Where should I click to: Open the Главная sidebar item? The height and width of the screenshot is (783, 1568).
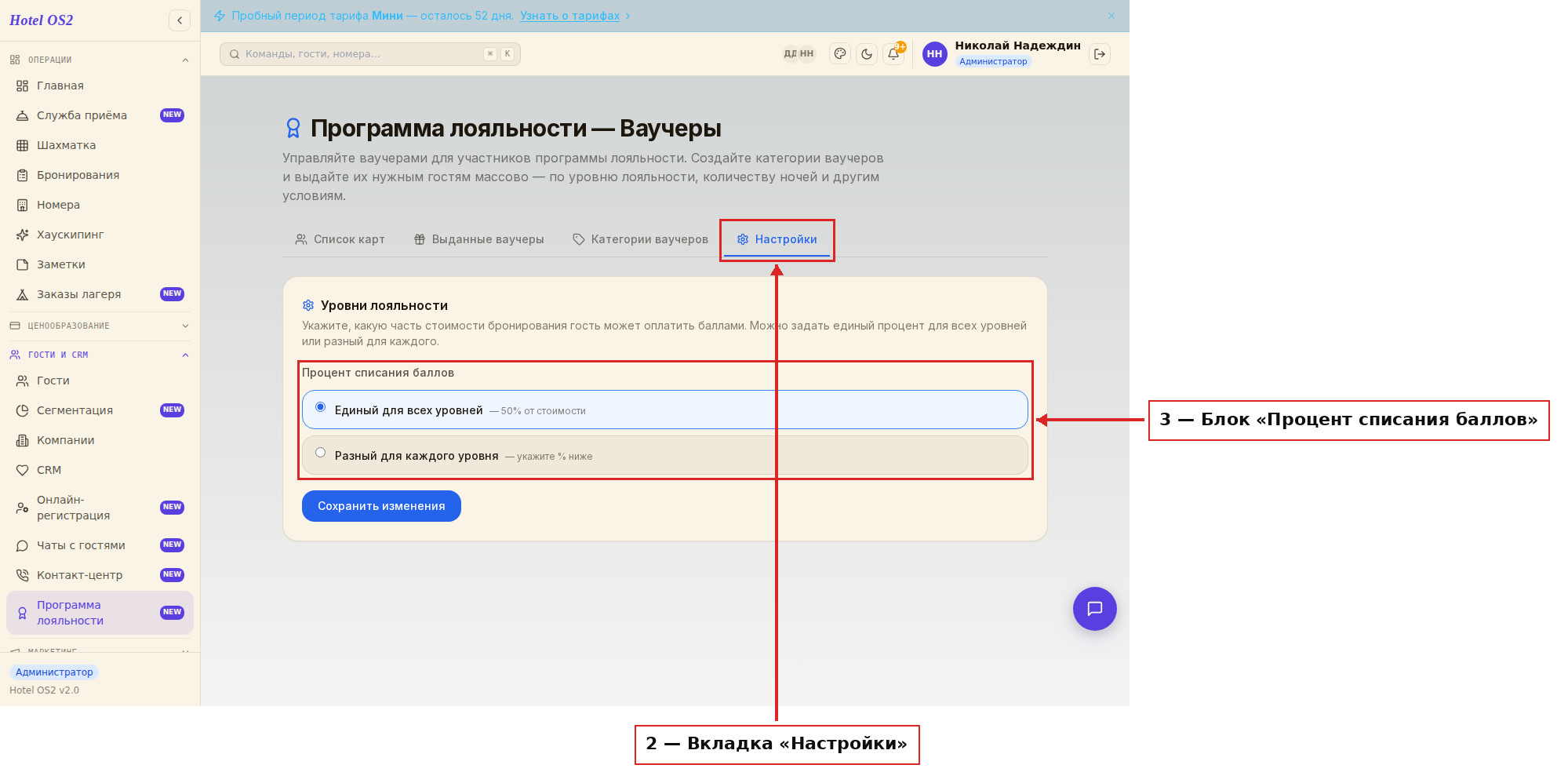tap(100, 86)
